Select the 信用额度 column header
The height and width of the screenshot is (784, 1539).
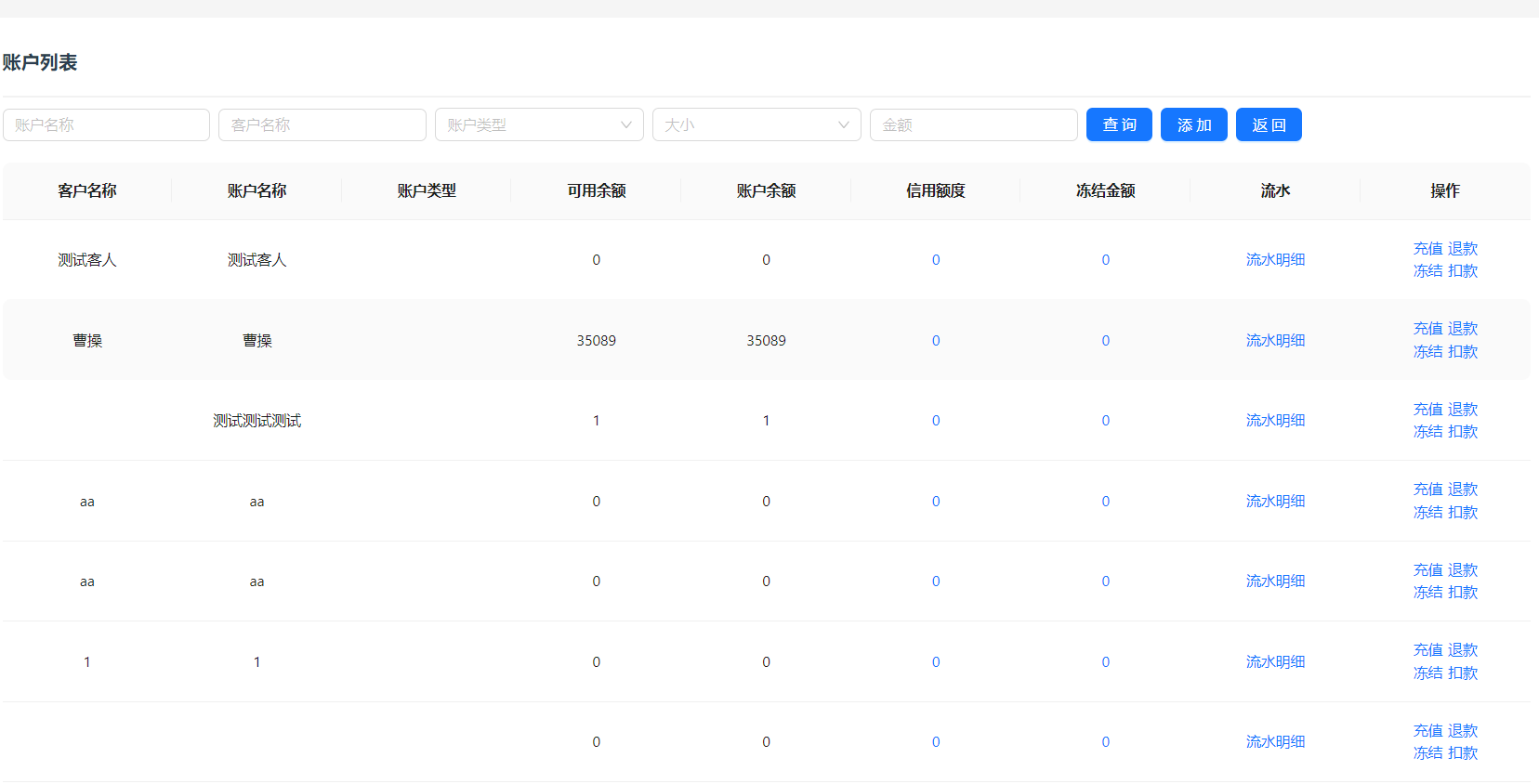(x=936, y=190)
